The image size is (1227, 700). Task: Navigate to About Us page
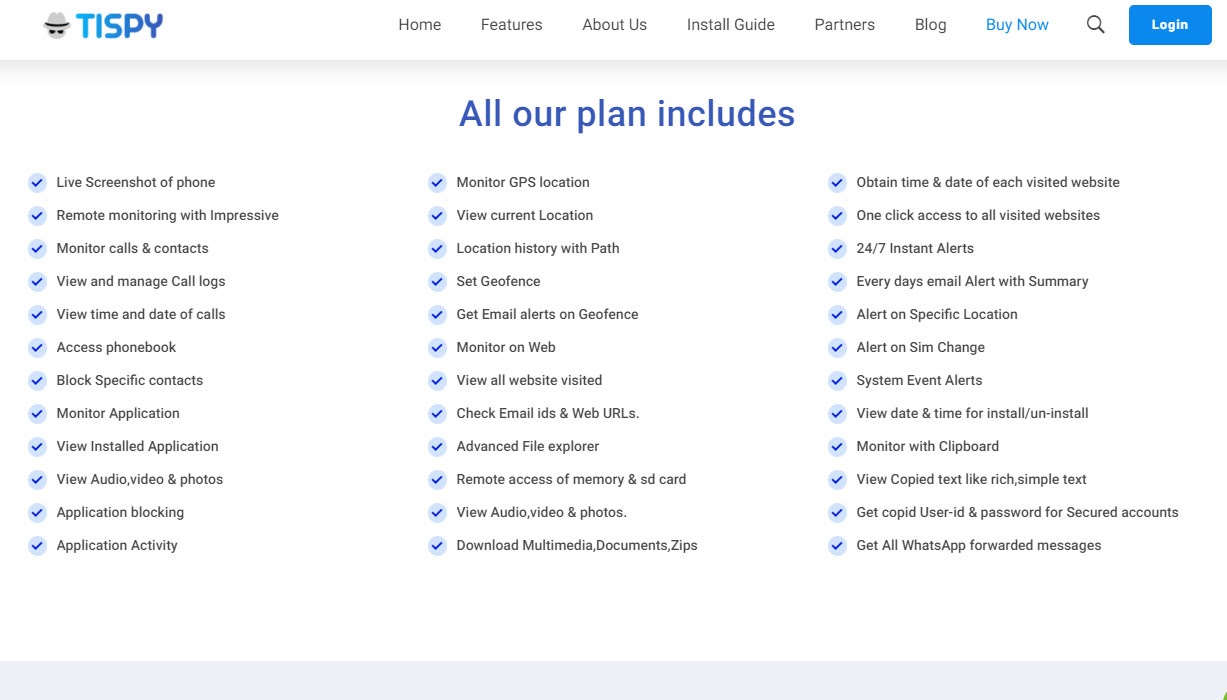pos(614,25)
